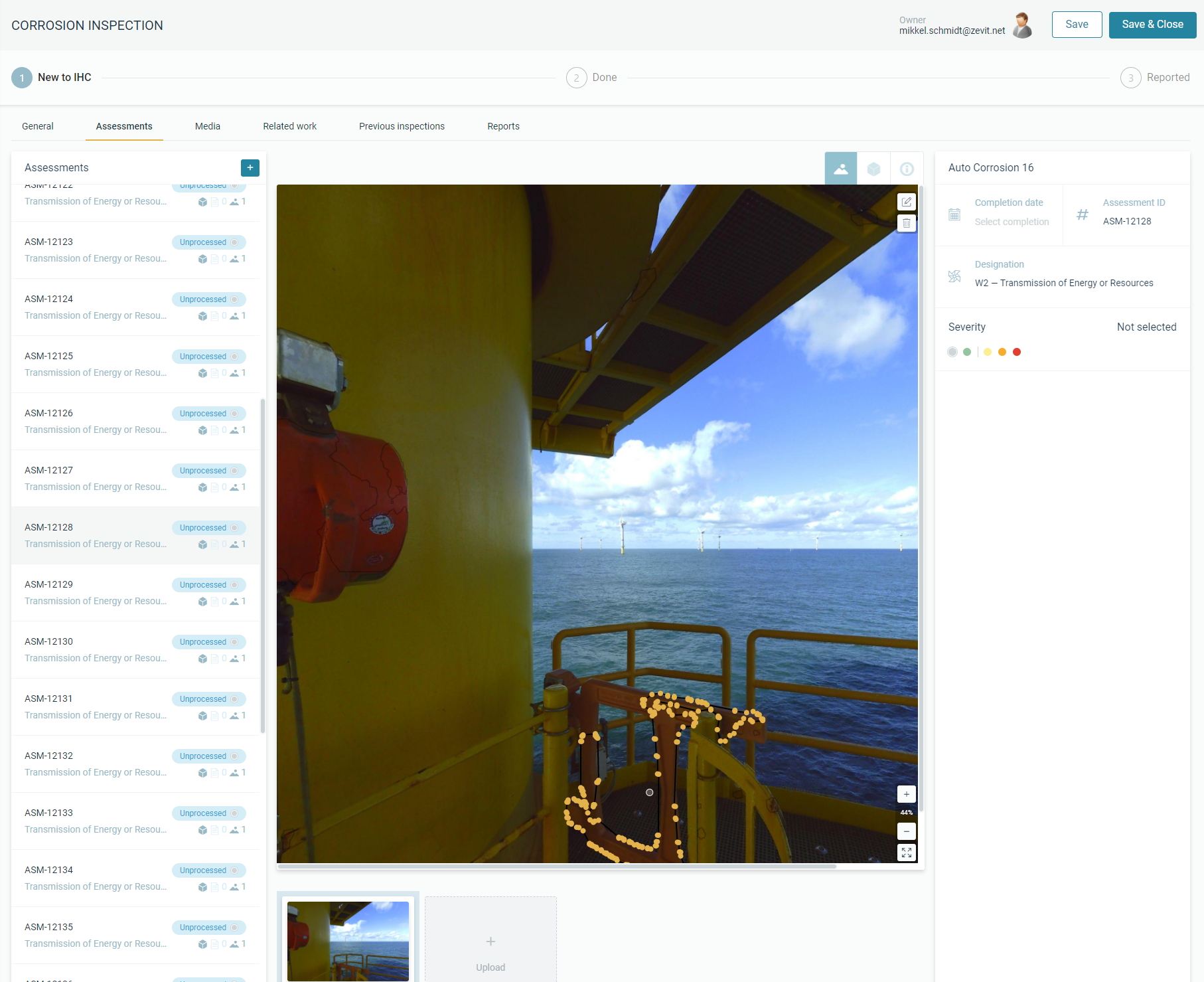Click the edit annotation icon on image
Viewport: 1204px width, 982px height.
906,202
